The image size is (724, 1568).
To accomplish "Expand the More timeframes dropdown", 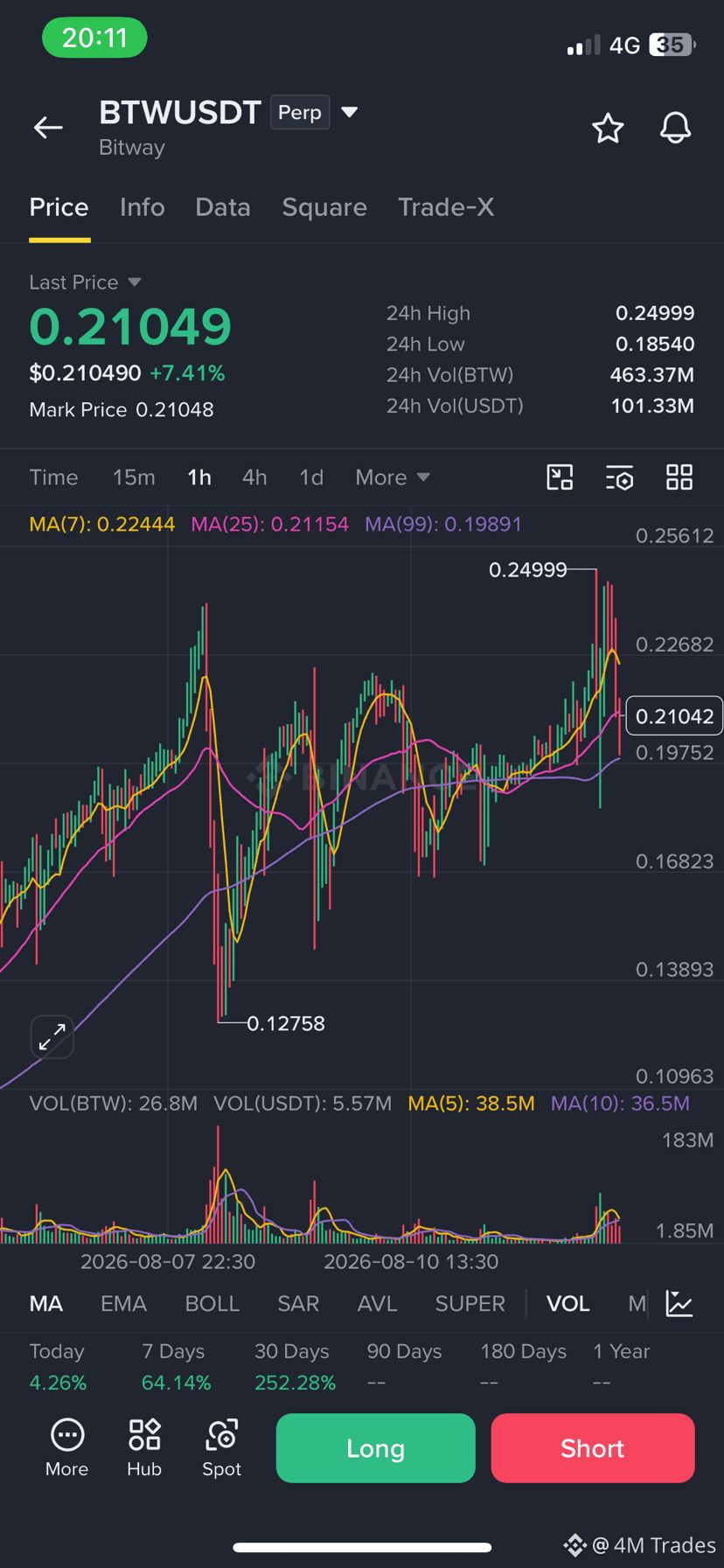I will [x=393, y=477].
